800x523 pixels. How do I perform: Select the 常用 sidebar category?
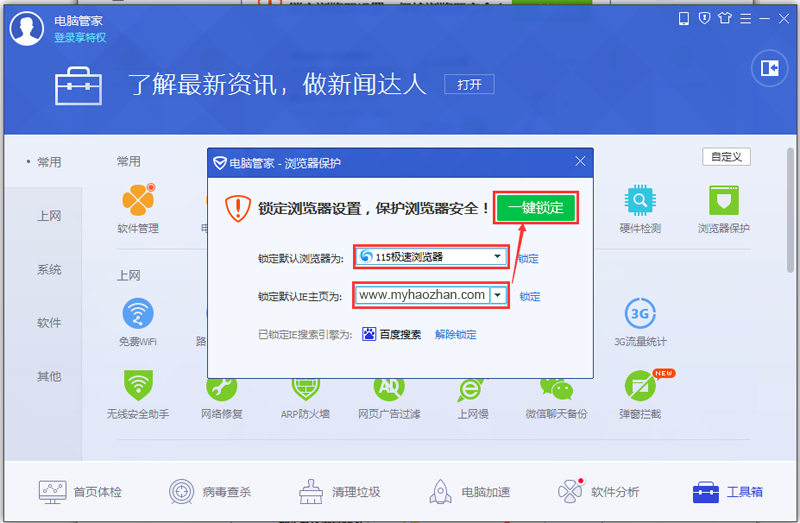coord(49,162)
